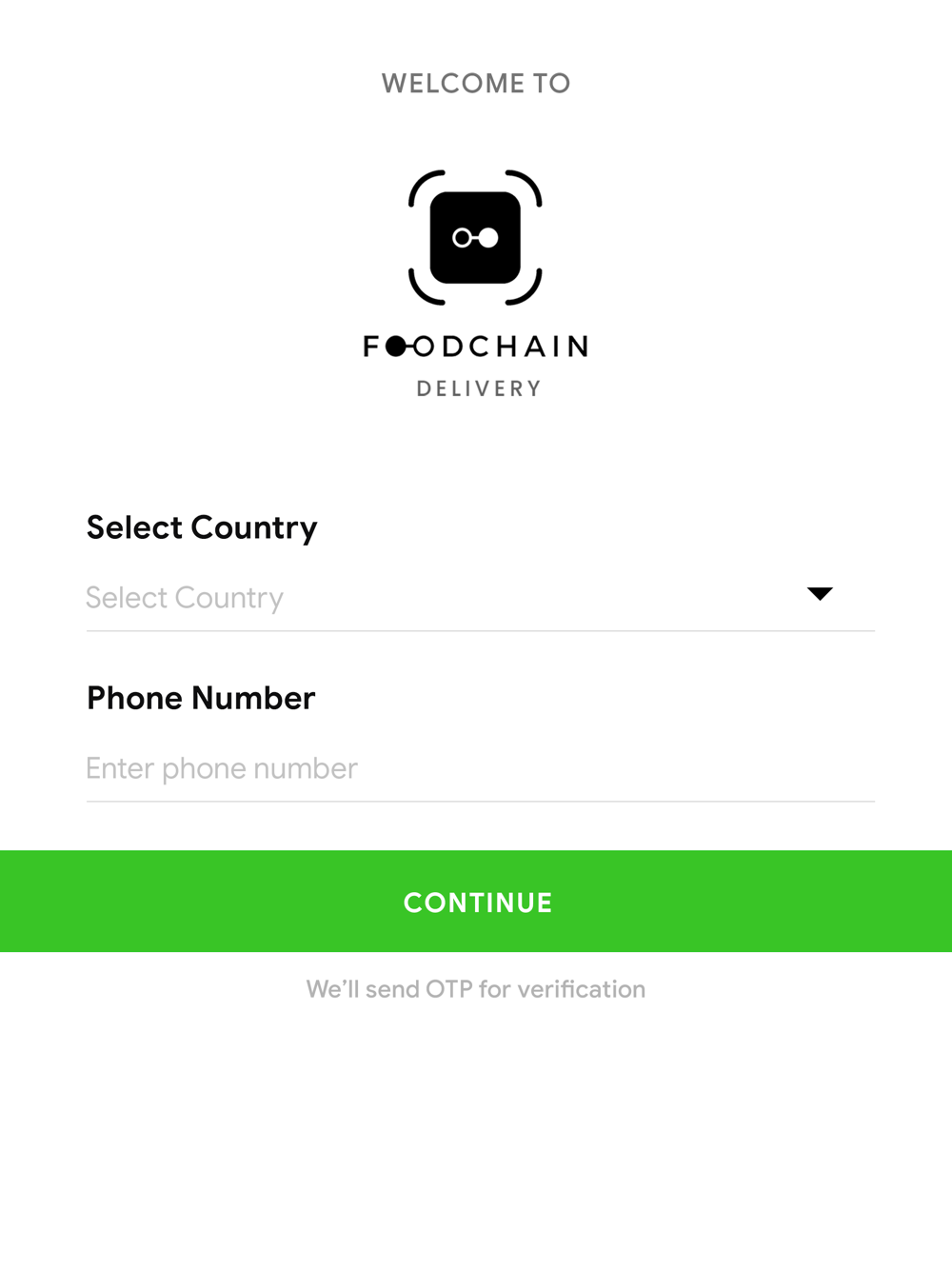The height and width of the screenshot is (1270, 952).
Task: Click the underline beneath the Select Country field
Action: (480, 630)
